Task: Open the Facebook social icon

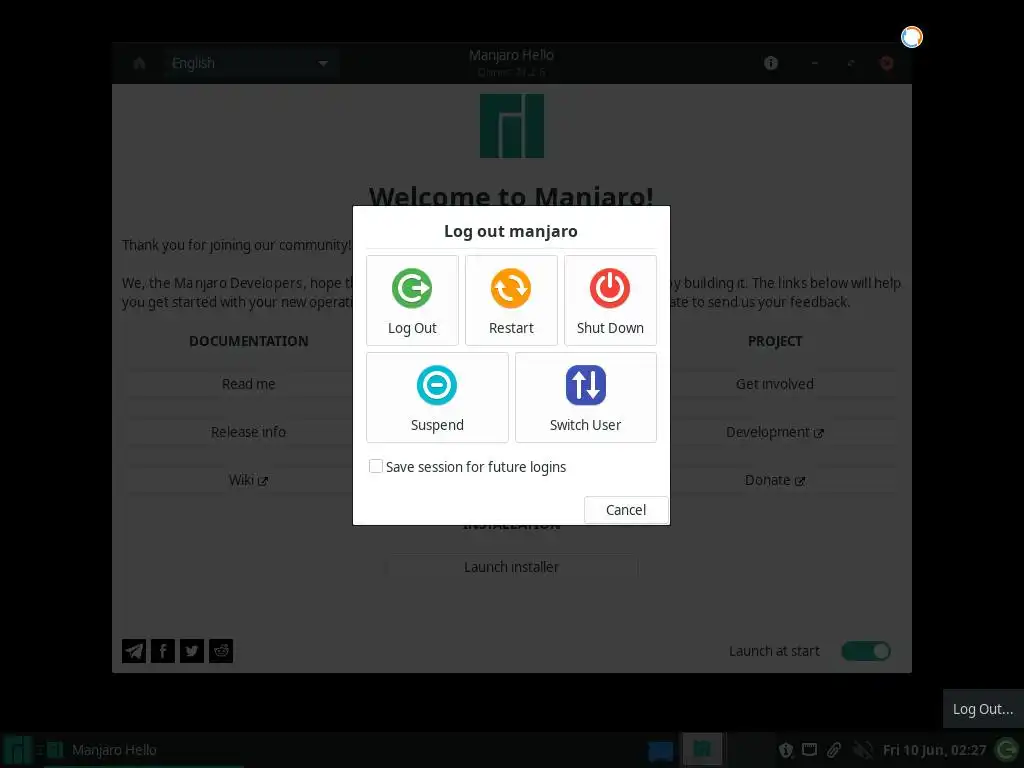Action: point(163,651)
